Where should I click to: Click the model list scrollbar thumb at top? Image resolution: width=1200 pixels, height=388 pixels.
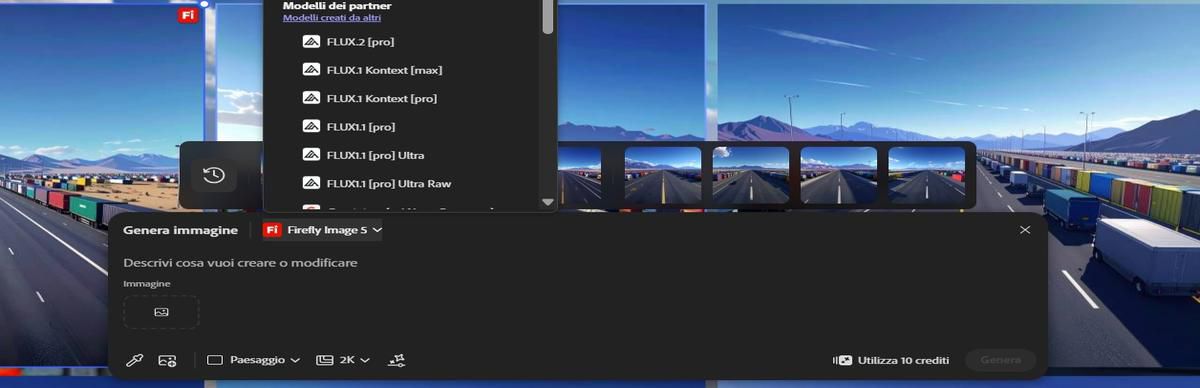pos(547,16)
